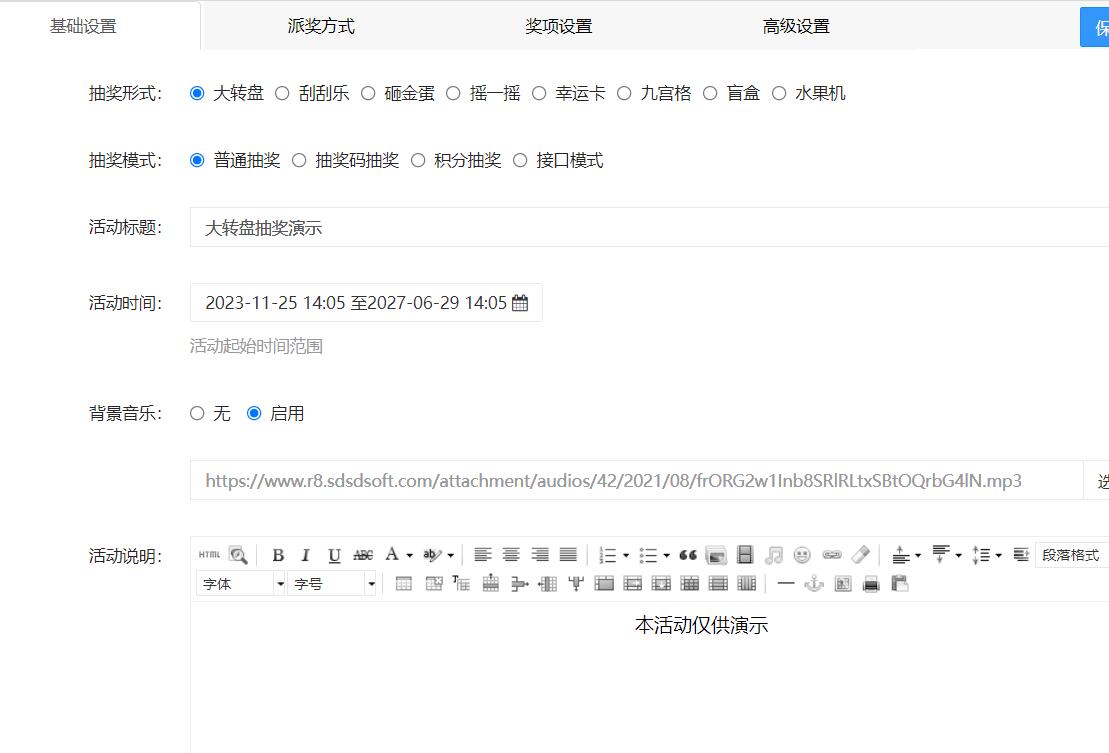Apply italic text style
The height and width of the screenshot is (753, 1109).
[306, 555]
